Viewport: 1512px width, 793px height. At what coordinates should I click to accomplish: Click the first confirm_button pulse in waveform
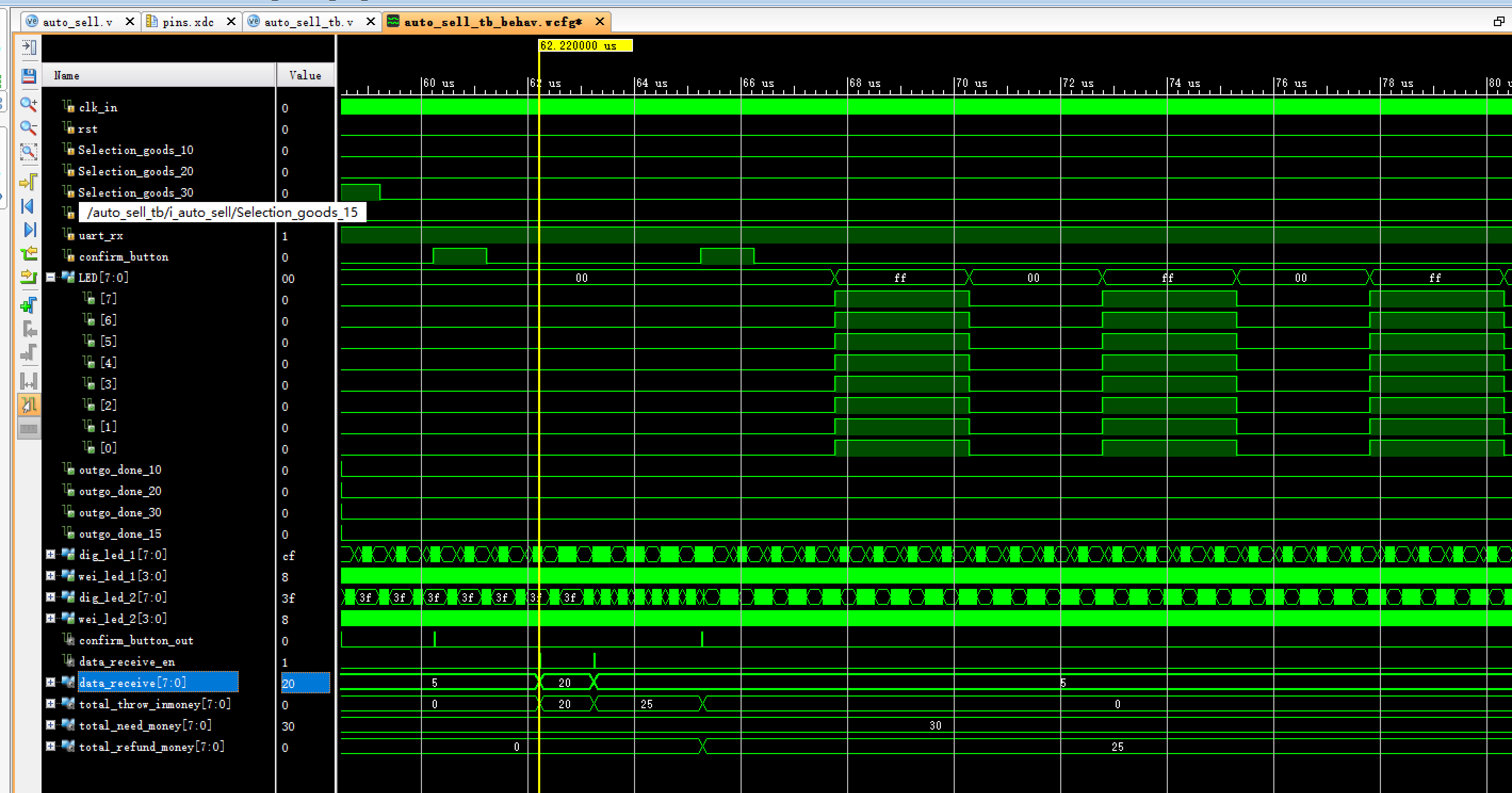pyautogui.click(x=460, y=256)
